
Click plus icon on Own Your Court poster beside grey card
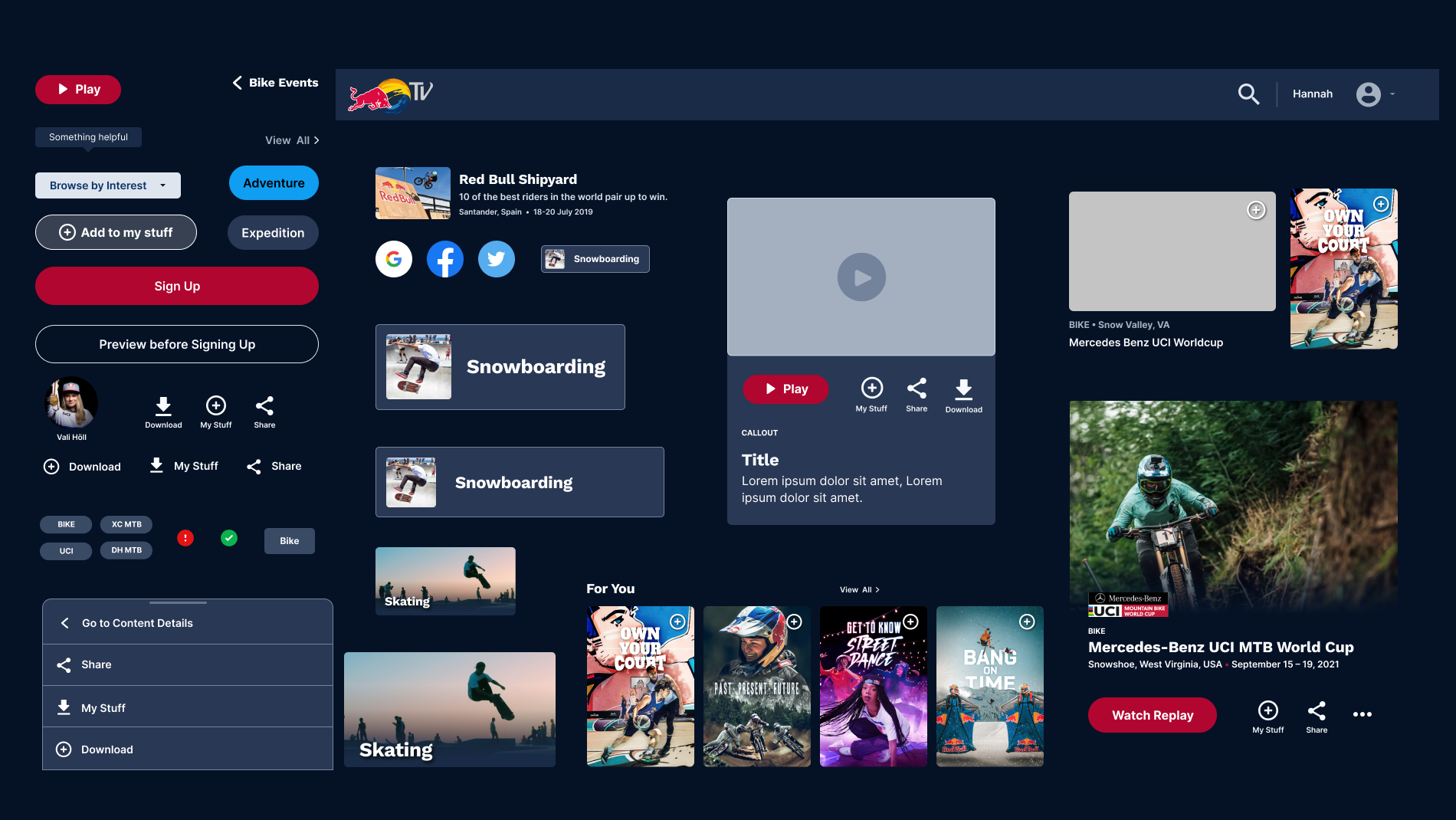(1381, 204)
